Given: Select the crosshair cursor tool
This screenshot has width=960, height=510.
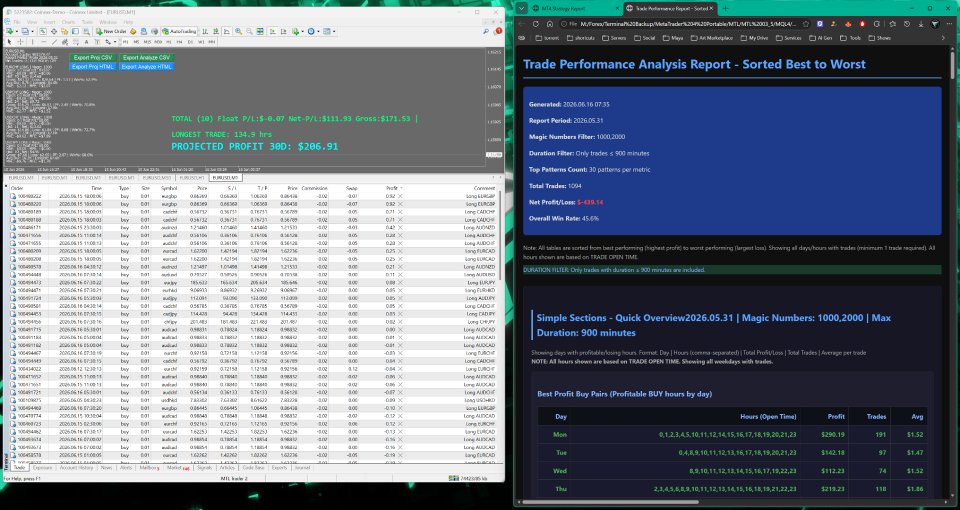Looking at the screenshot, I should click(20, 42).
